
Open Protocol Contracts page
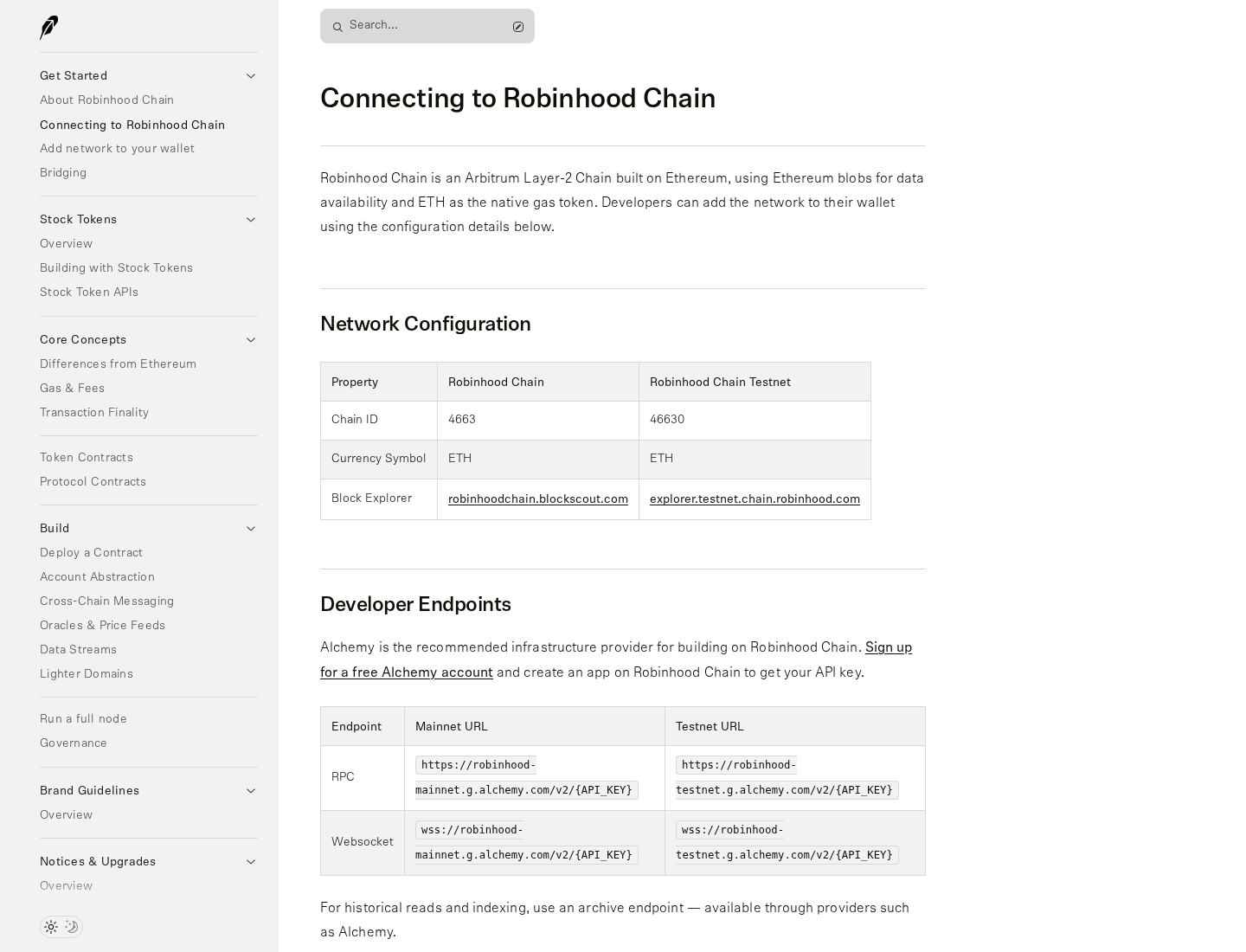tap(93, 482)
